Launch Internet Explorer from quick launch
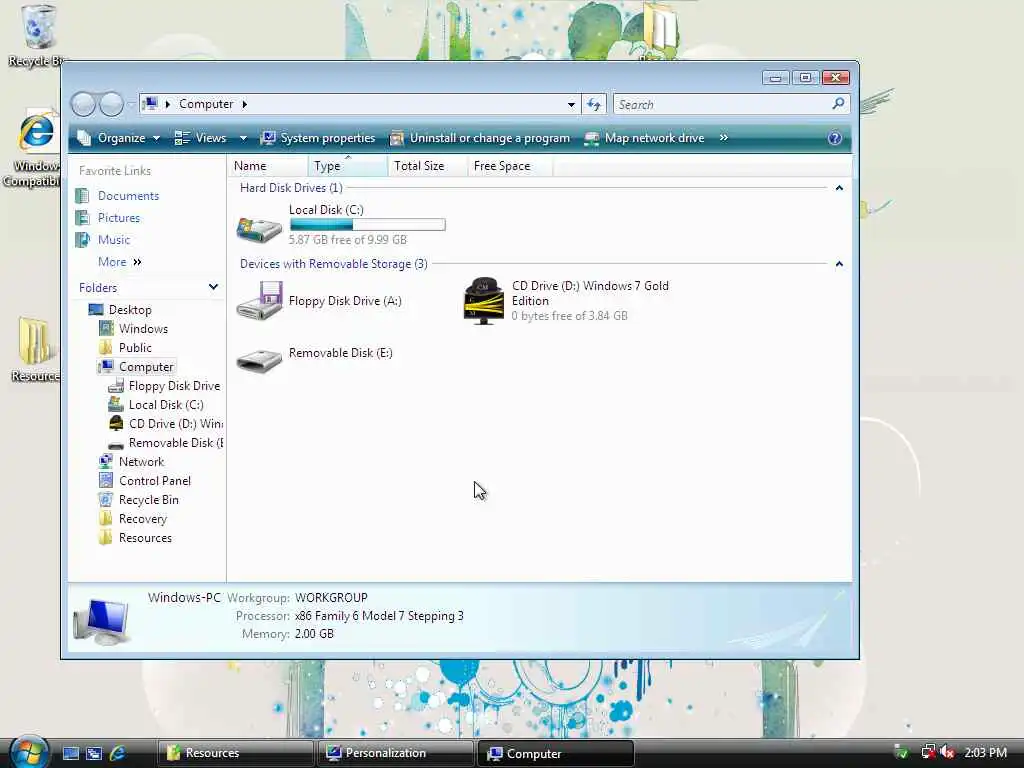This screenshot has height=768, width=1024. (x=118, y=753)
